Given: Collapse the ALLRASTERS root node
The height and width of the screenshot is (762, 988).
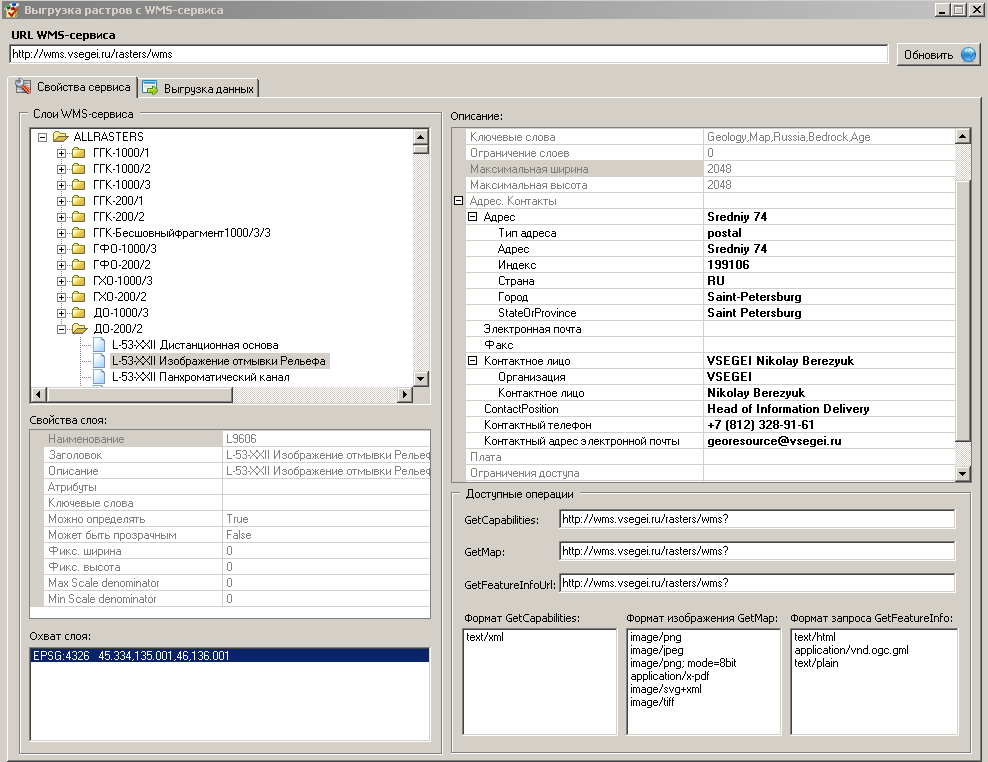Looking at the screenshot, I should (x=42, y=137).
